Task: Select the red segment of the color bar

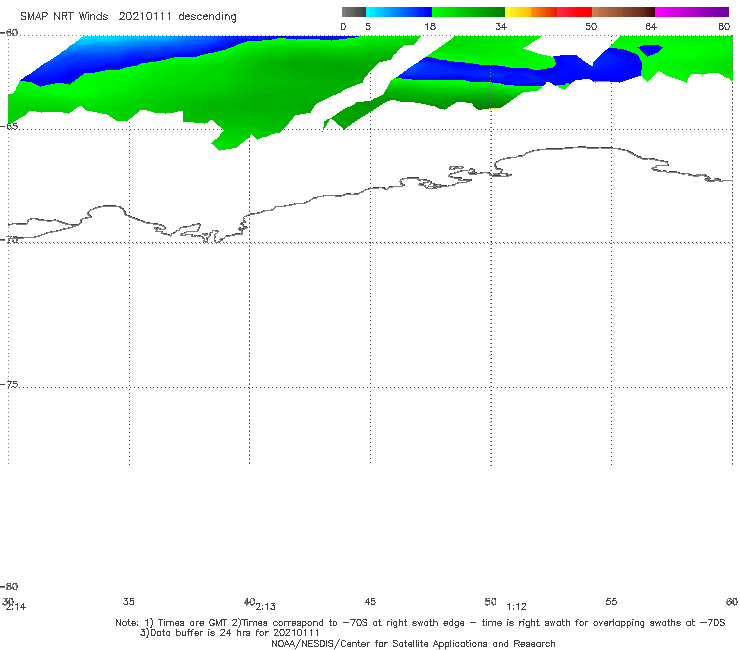Action: click(574, 12)
